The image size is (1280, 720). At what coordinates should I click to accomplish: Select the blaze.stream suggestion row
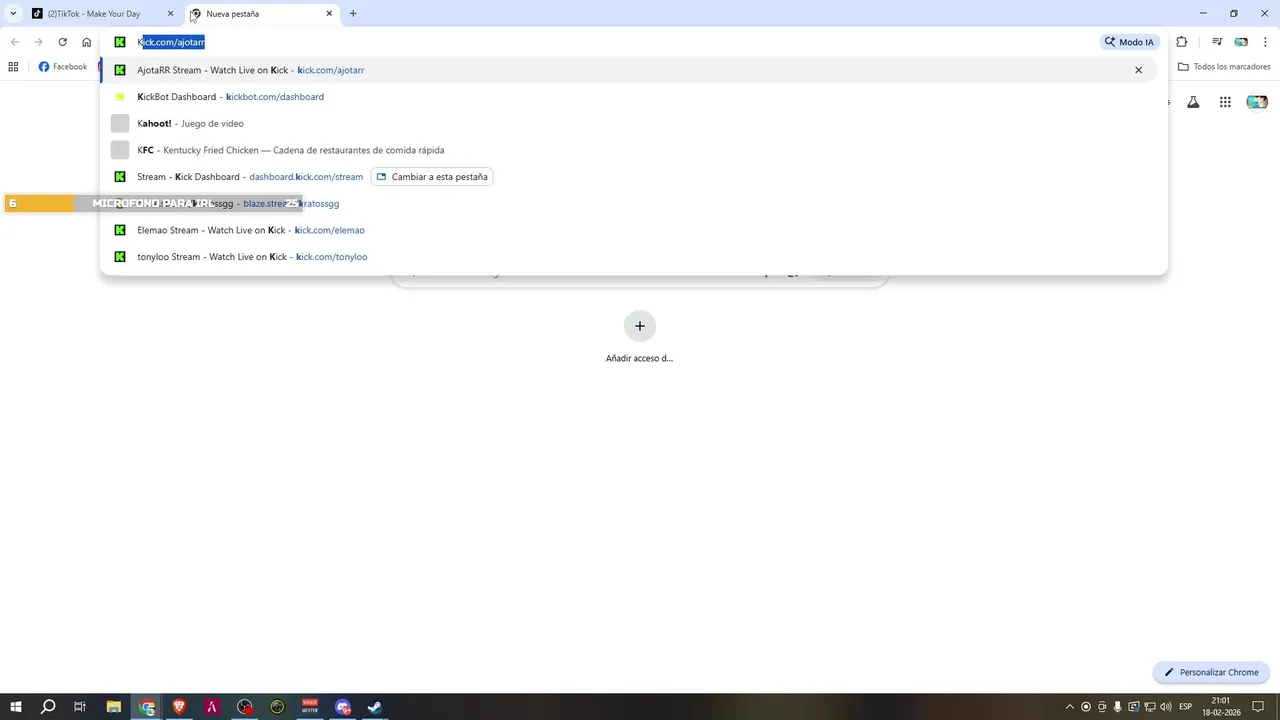pyautogui.click(x=630, y=203)
